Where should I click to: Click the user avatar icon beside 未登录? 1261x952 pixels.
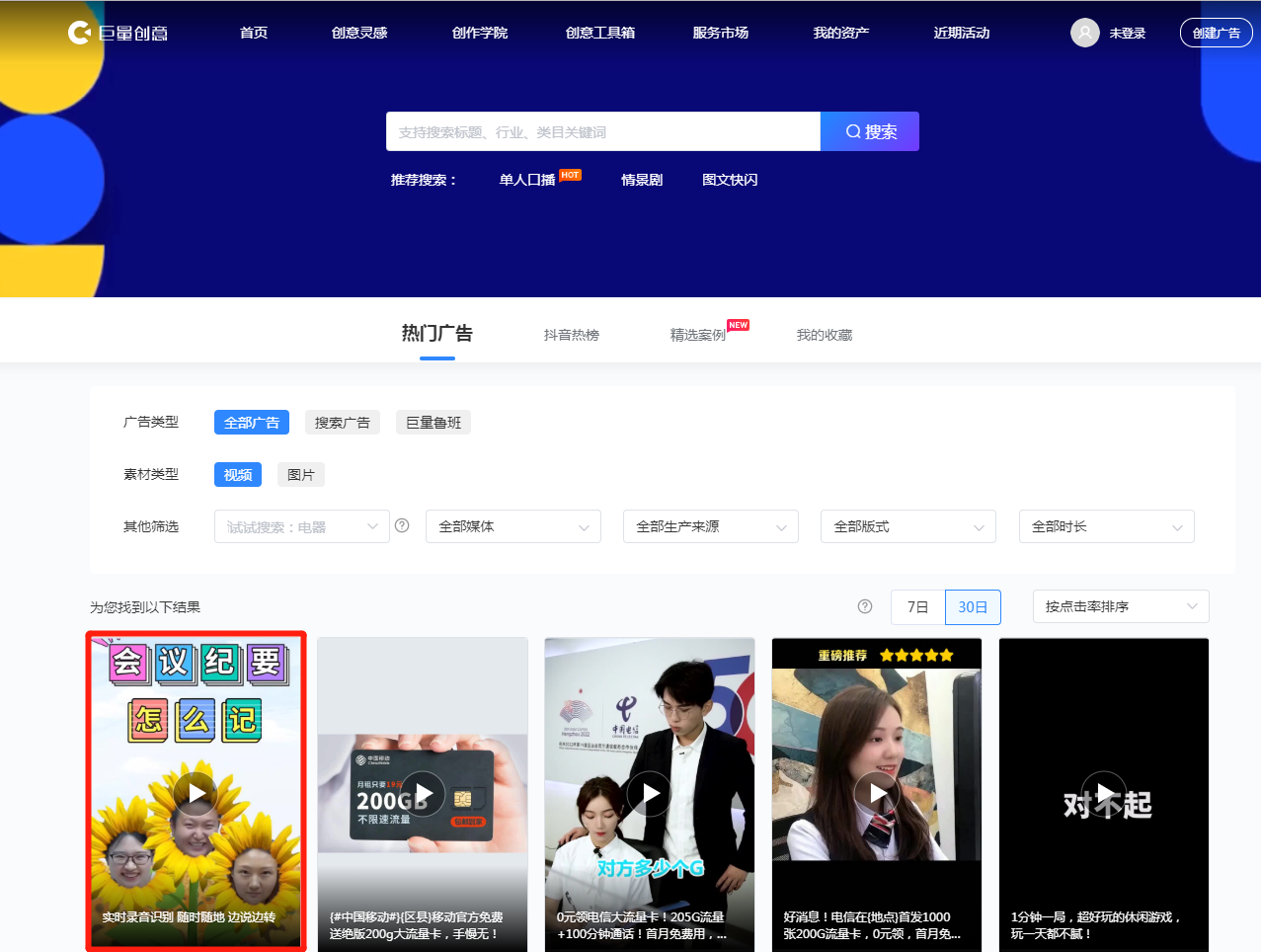pyautogui.click(x=1084, y=33)
